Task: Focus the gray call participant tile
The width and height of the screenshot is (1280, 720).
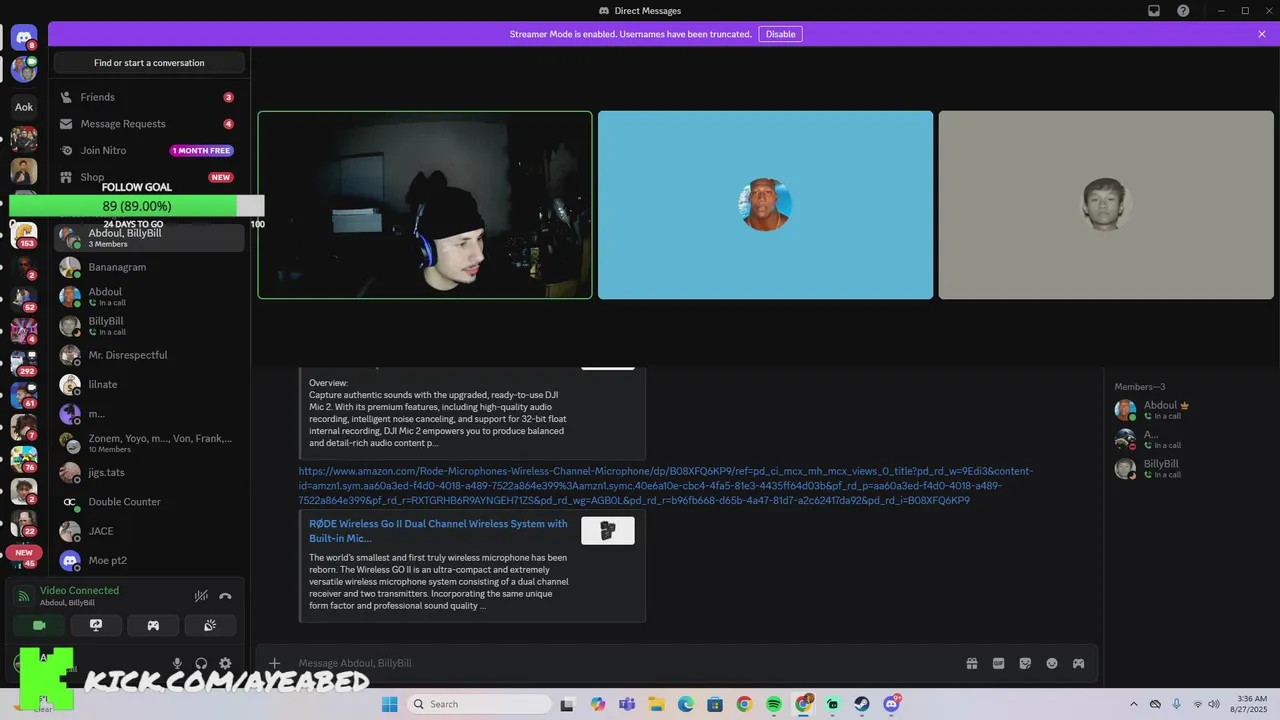Action: 1106,205
